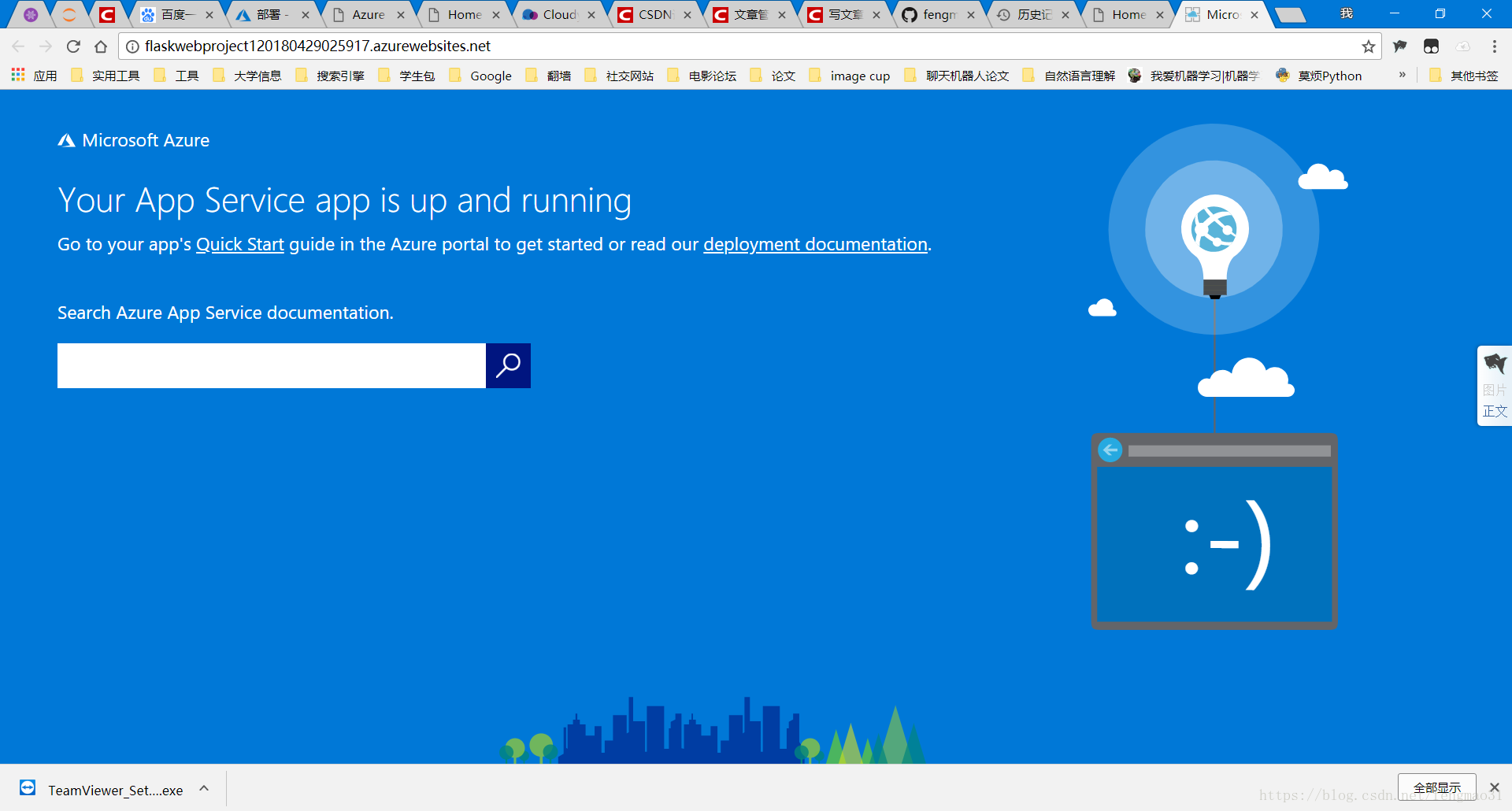Open the Google bookmark folder
The width and height of the screenshot is (1512, 811).
[480, 76]
